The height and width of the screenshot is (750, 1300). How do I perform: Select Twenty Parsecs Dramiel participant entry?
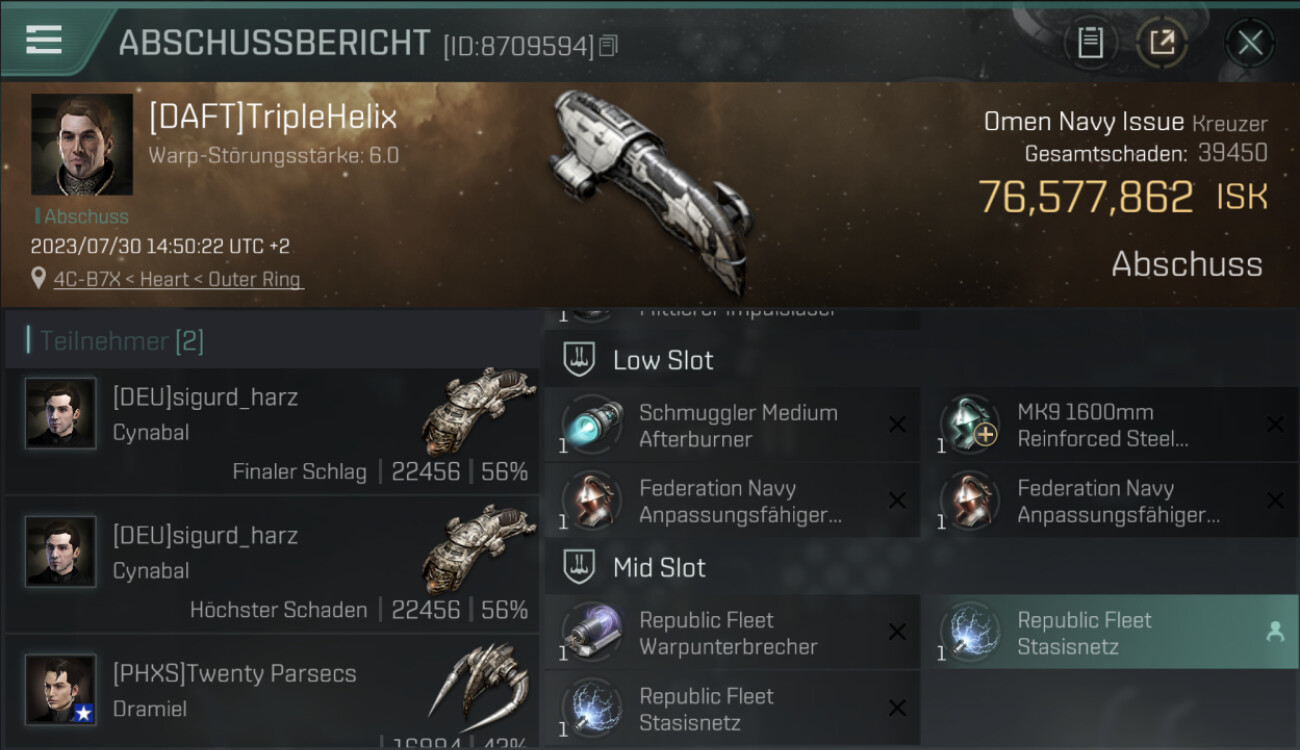[x=272, y=691]
